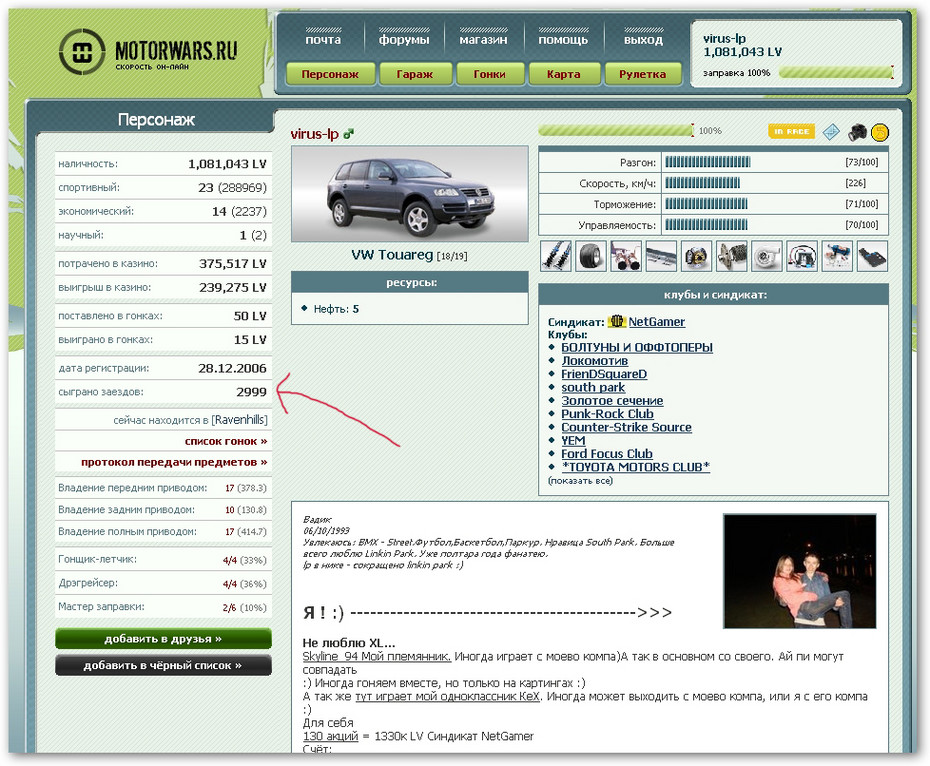
Task: Click the male gender icon beside virus-lp
Action: click(x=348, y=134)
